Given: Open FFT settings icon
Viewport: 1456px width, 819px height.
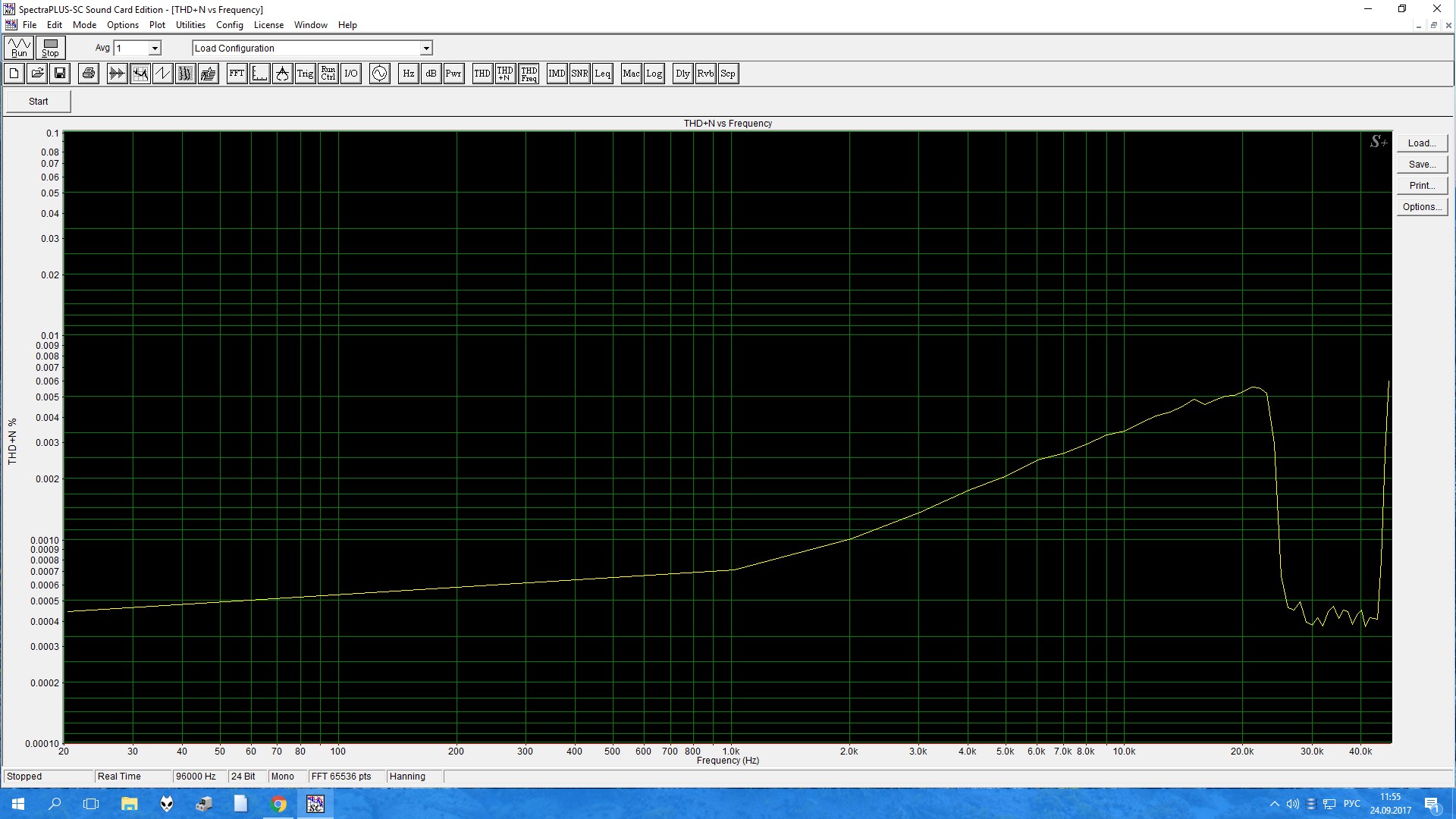Looking at the screenshot, I should point(237,74).
